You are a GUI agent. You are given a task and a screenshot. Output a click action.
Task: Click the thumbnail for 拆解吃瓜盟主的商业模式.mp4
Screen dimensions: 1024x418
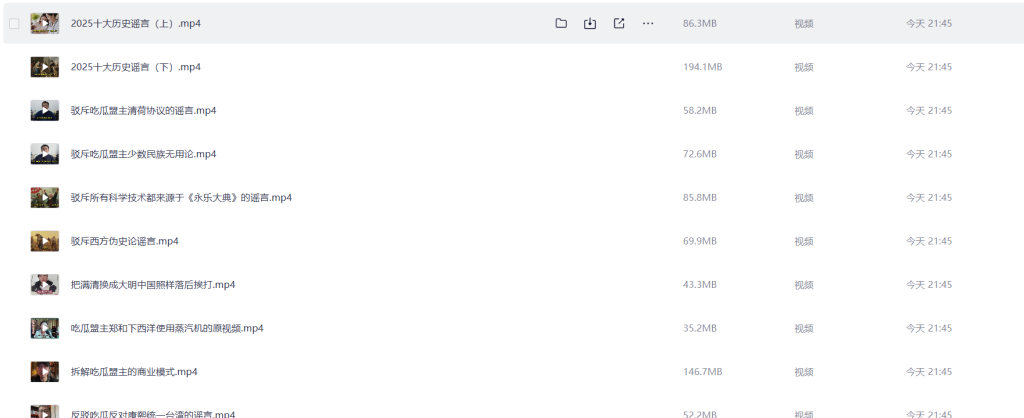click(x=45, y=372)
